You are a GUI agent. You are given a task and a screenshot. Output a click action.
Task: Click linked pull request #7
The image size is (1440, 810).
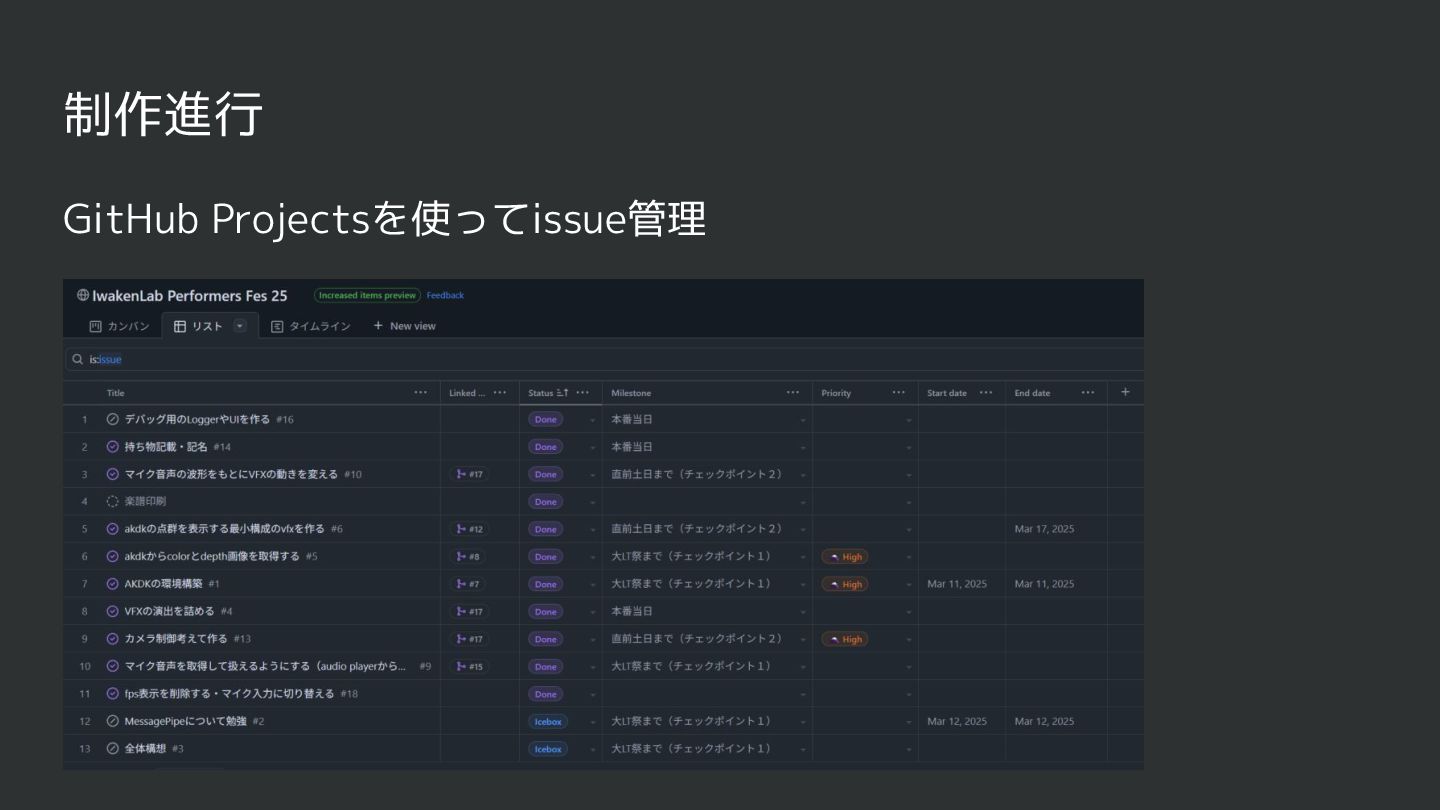pyautogui.click(x=467, y=584)
